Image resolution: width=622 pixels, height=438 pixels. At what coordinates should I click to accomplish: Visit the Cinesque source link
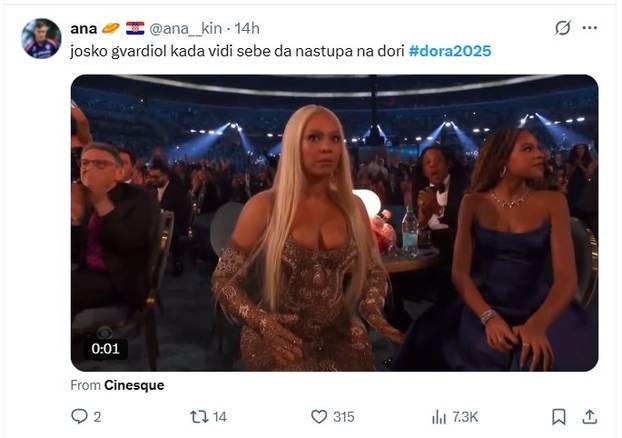[133, 385]
